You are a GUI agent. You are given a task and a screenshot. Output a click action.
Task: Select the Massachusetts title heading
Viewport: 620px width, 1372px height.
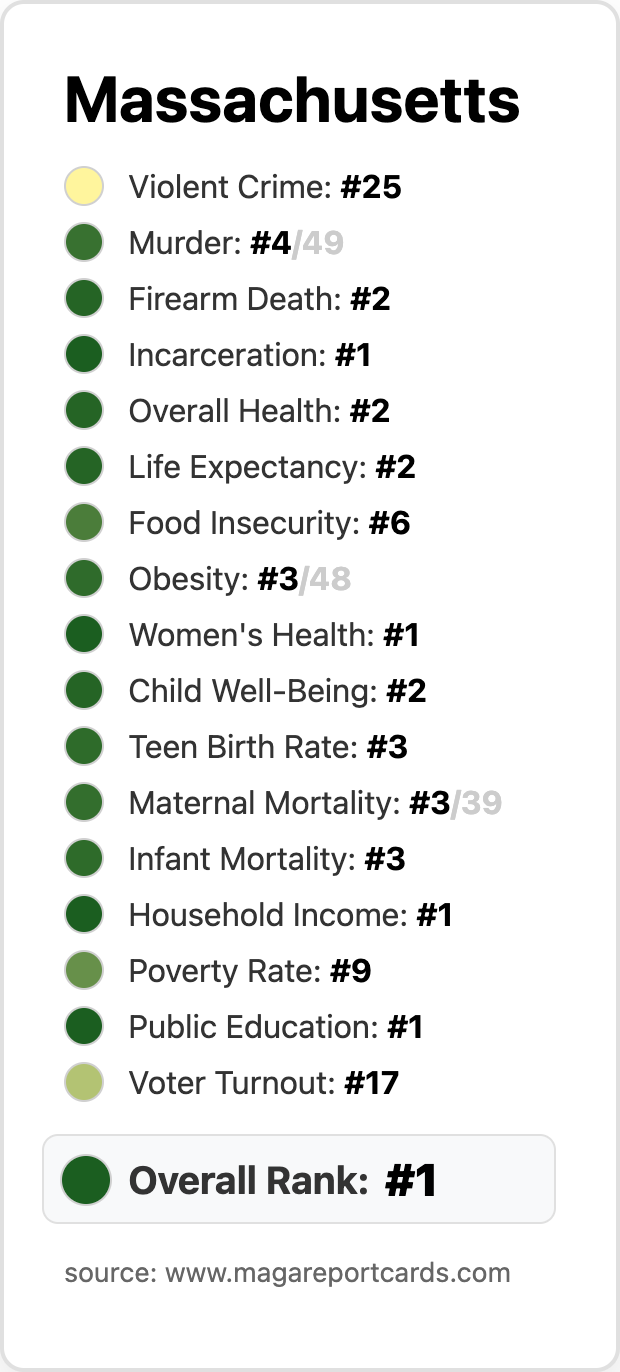click(x=292, y=100)
